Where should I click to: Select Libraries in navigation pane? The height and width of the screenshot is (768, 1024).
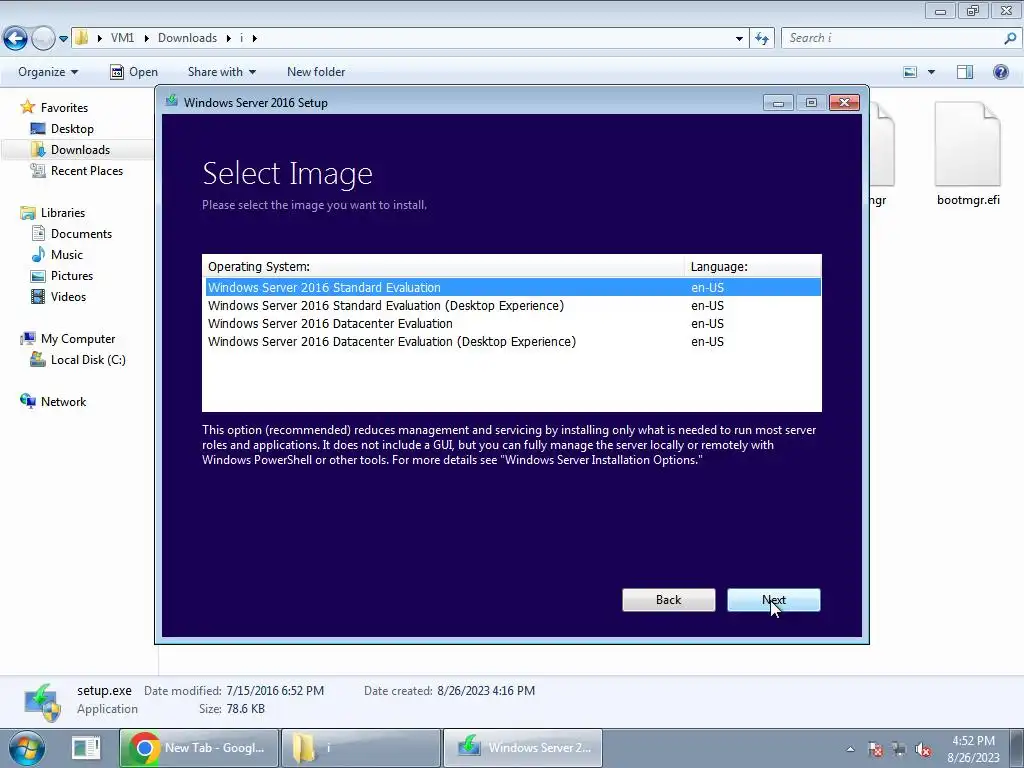63,213
